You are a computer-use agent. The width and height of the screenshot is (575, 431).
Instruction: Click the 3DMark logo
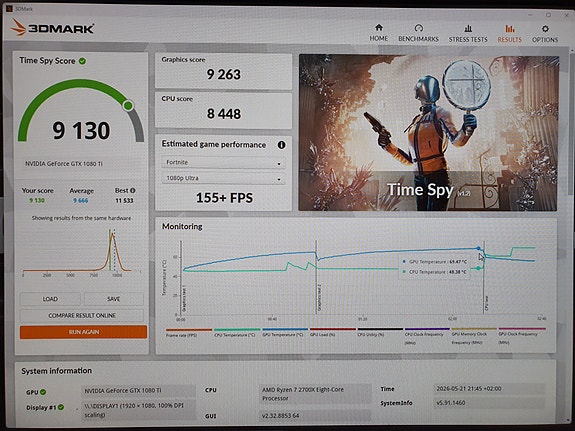pyautogui.click(x=52, y=28)
